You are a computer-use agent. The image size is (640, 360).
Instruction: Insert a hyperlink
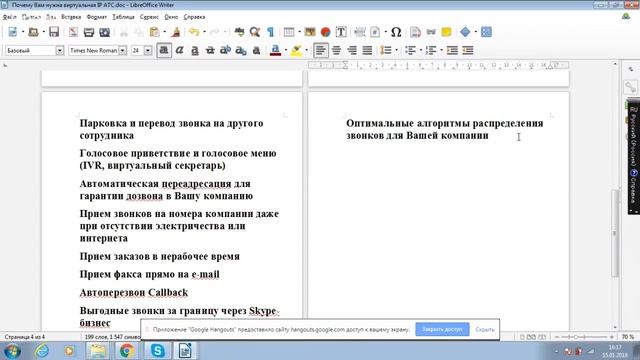click(x=431, y=32)
